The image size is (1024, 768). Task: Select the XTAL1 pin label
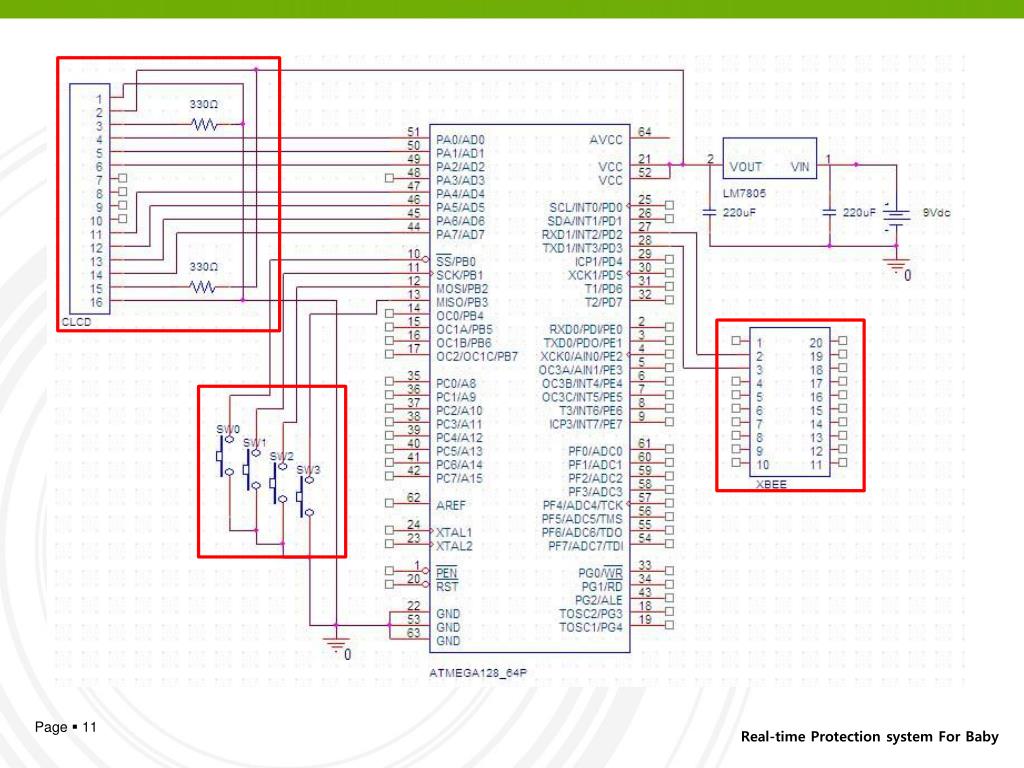point(454,532)
